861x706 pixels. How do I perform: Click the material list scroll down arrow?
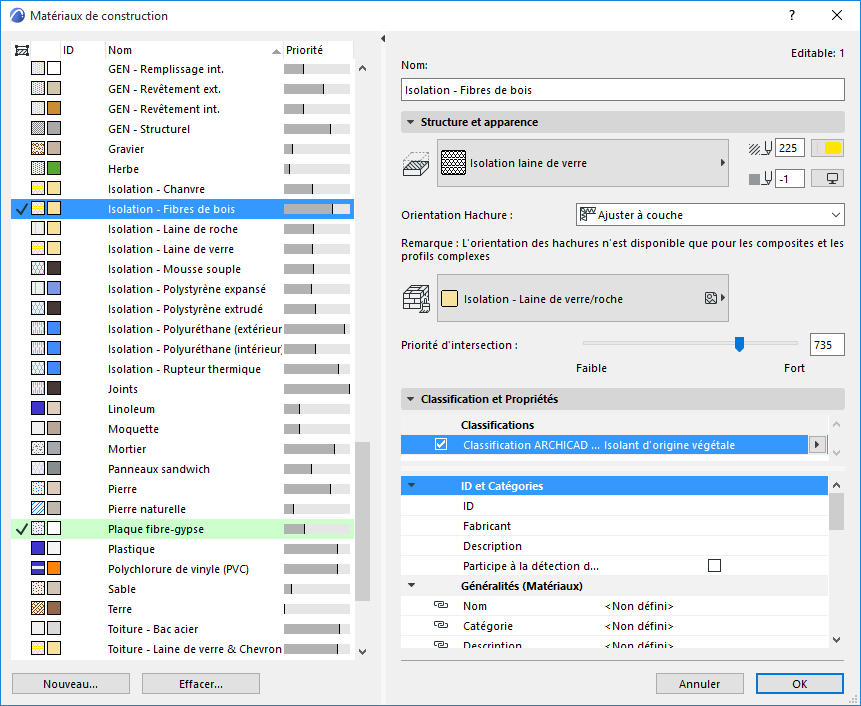tap(362, 652)
